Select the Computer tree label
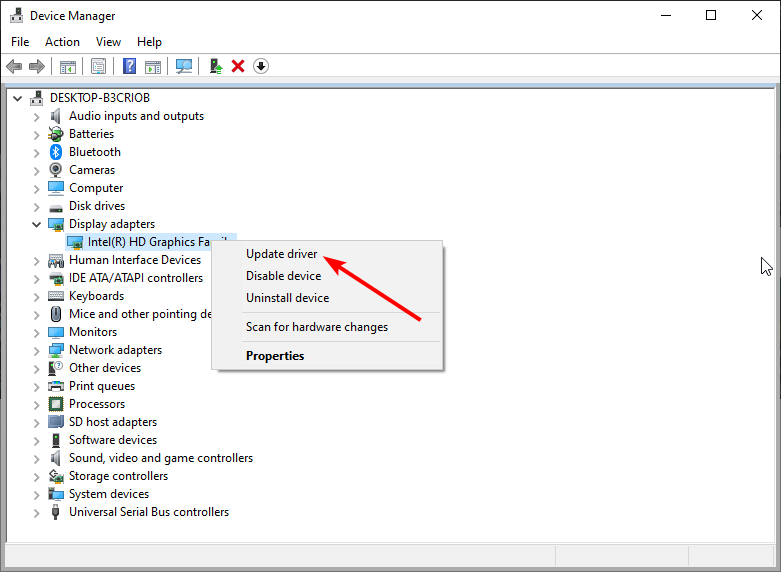Viewport: 781px width, 572px height. (x=96, y=188)
